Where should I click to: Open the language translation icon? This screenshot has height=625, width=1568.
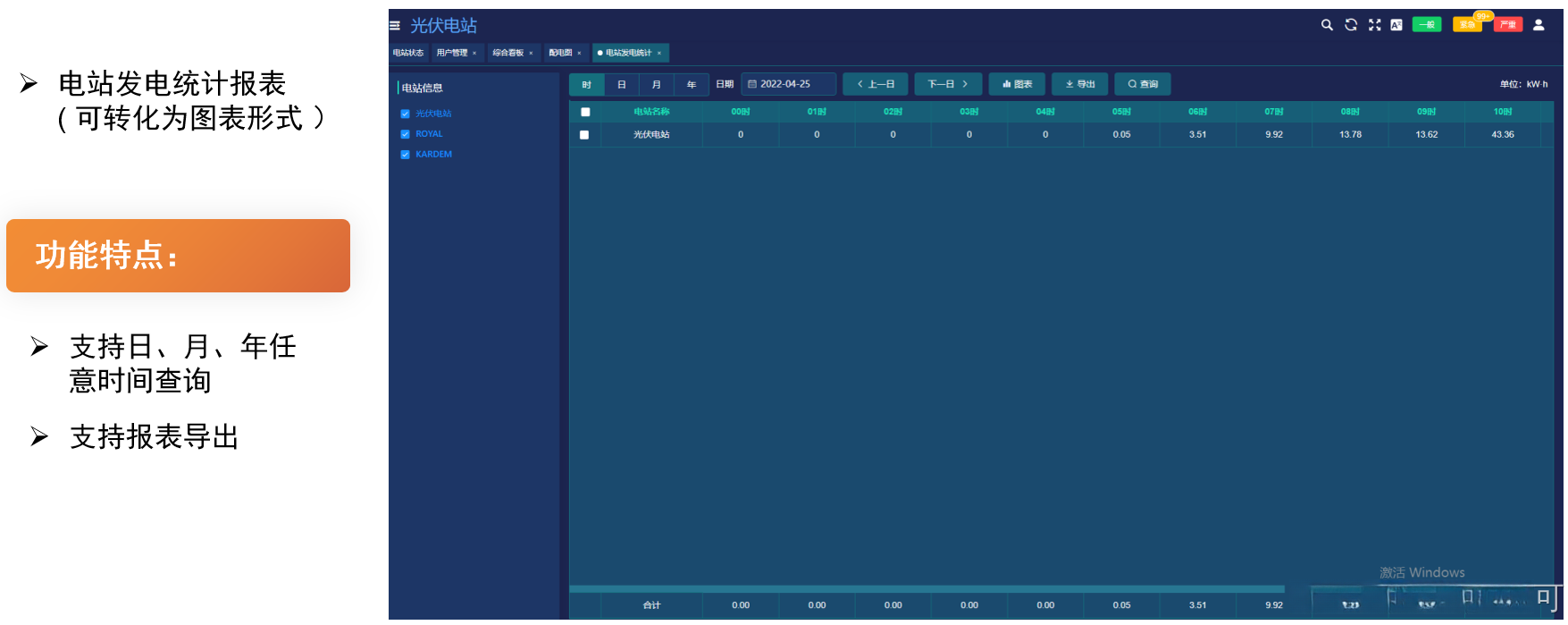pyautogui.click(x=1396, y=25)
